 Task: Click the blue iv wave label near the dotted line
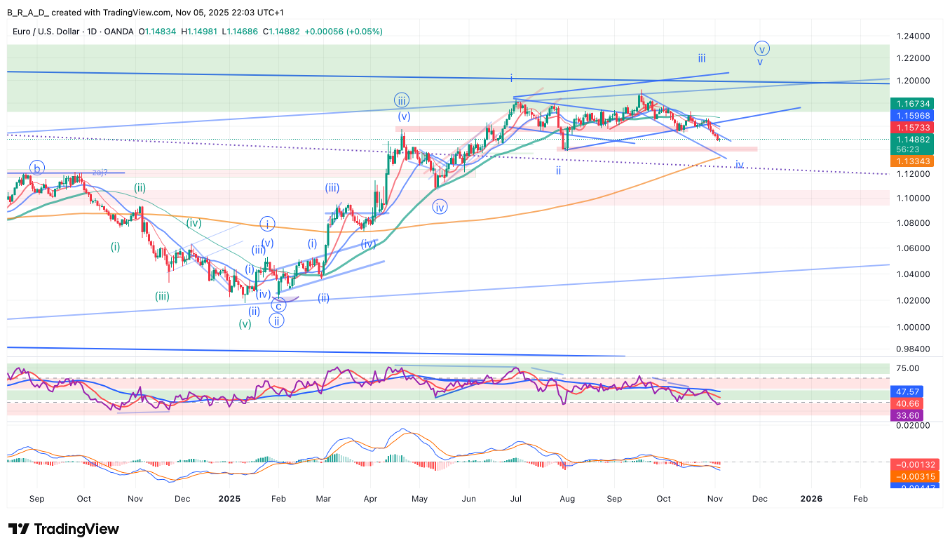[739, 164]
